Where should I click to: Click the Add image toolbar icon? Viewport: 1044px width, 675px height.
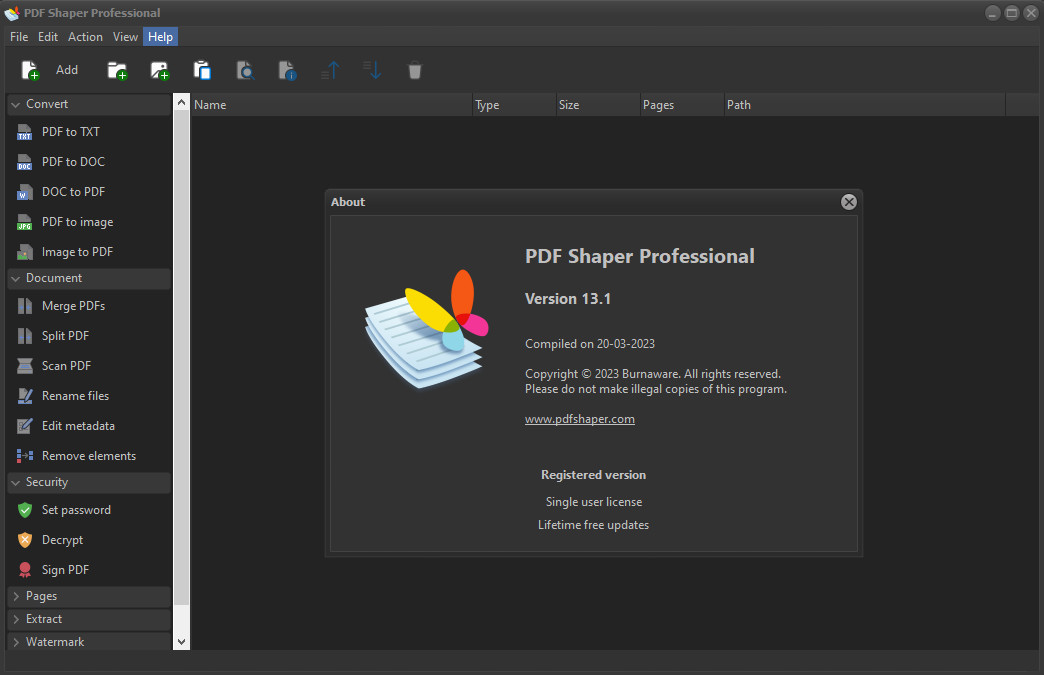click(160, 70)
